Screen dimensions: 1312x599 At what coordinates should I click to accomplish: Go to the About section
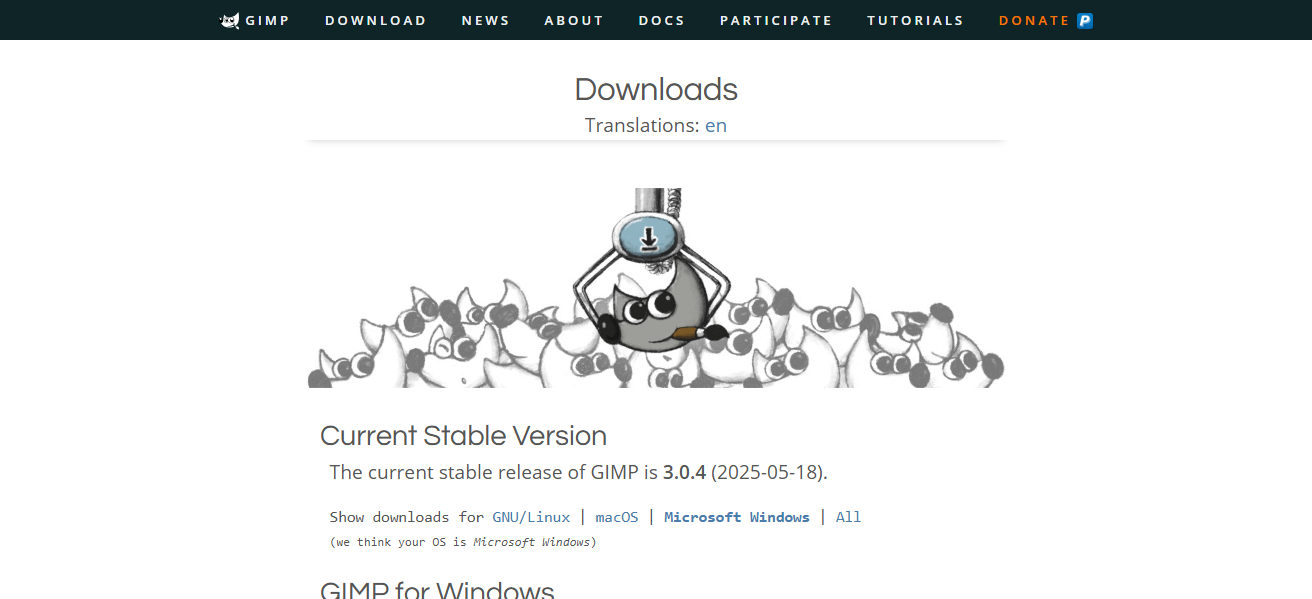[x=574, y=20]
